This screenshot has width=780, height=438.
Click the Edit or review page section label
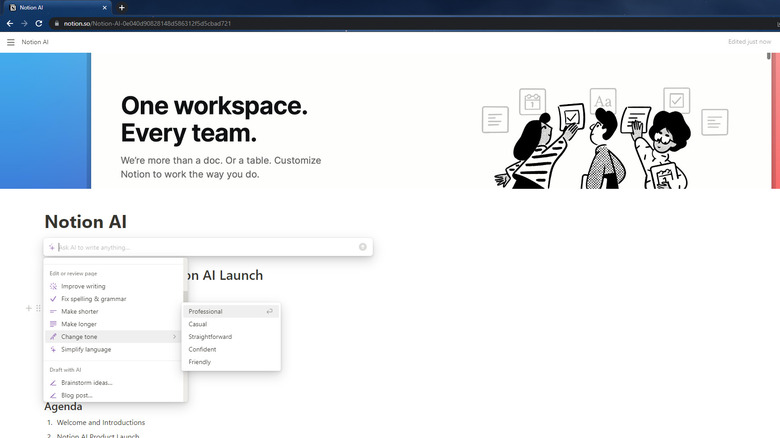73,274
